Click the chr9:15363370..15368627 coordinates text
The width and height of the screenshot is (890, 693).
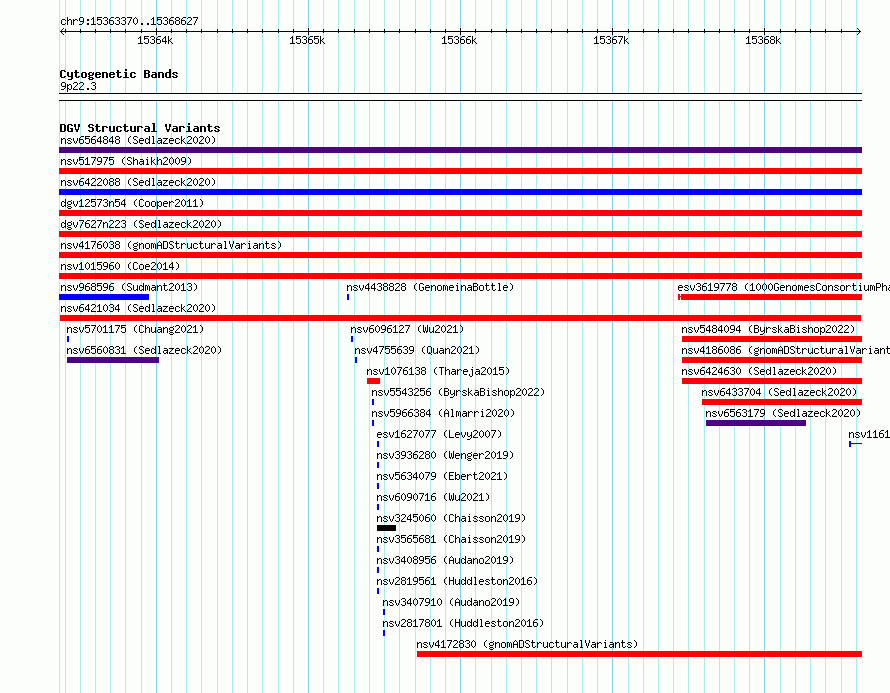[129, 21]
